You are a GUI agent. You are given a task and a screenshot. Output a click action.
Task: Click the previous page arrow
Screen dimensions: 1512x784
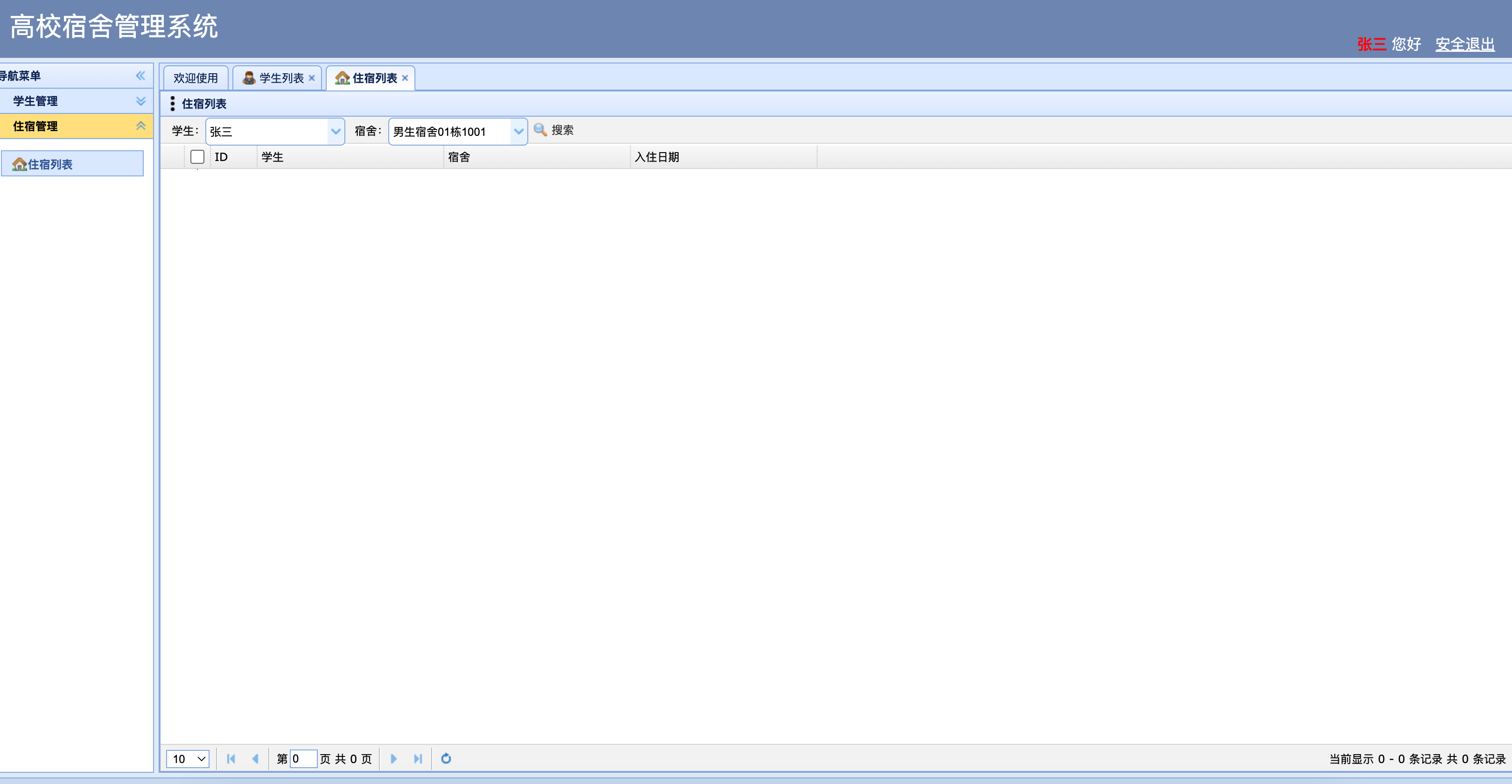(x=255, y=759)
